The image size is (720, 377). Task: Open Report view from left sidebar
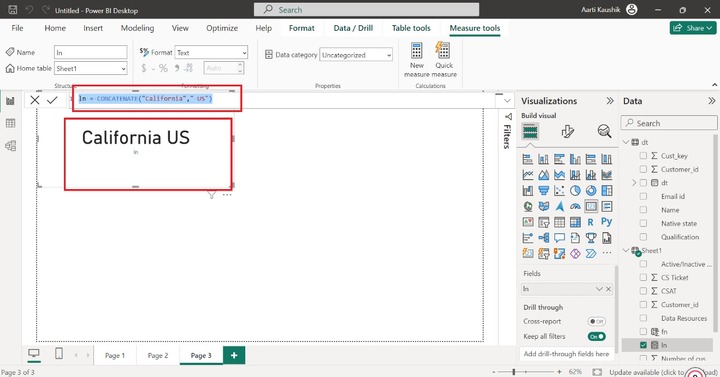11,101
